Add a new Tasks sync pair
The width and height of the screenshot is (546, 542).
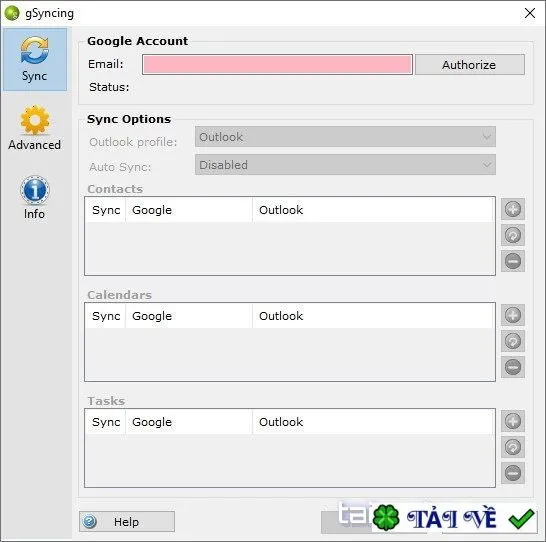coord(513,421)
